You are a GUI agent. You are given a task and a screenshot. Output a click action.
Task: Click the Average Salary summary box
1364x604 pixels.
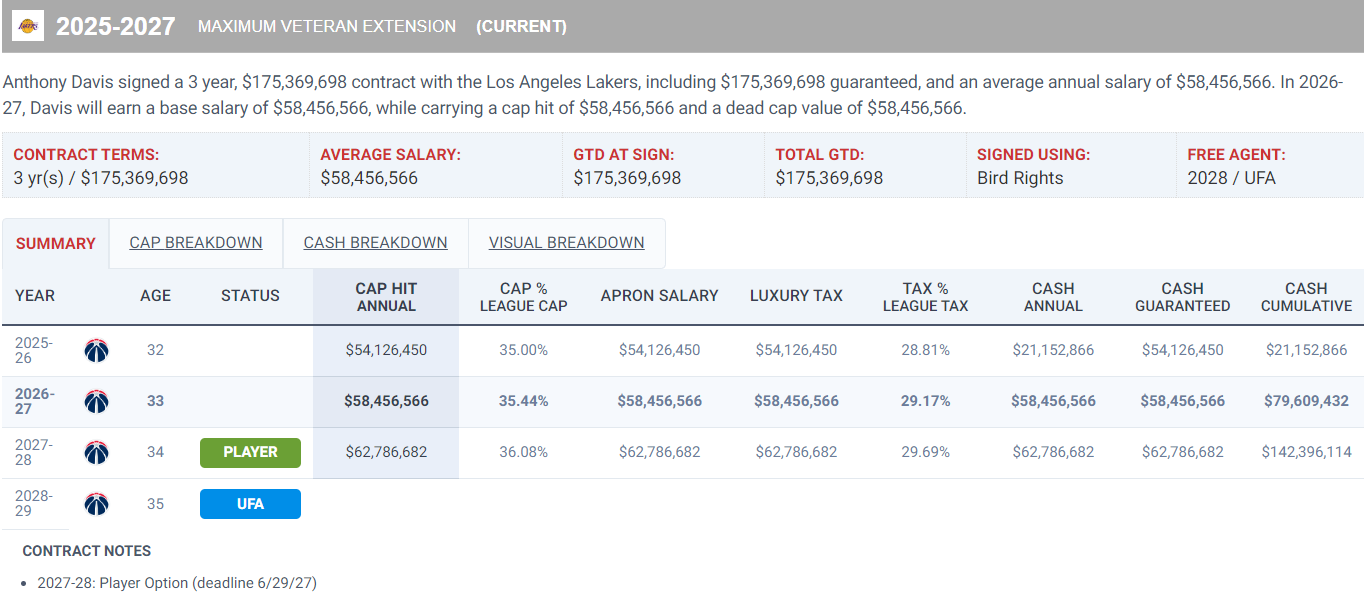[436, 165]
